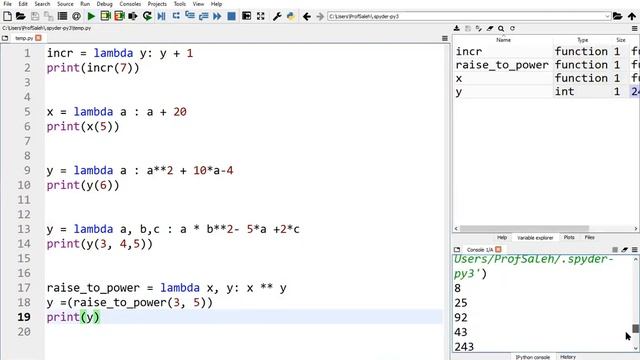Open the Debug menu
Screen dimensions: 640x360
tap(104, 4)
